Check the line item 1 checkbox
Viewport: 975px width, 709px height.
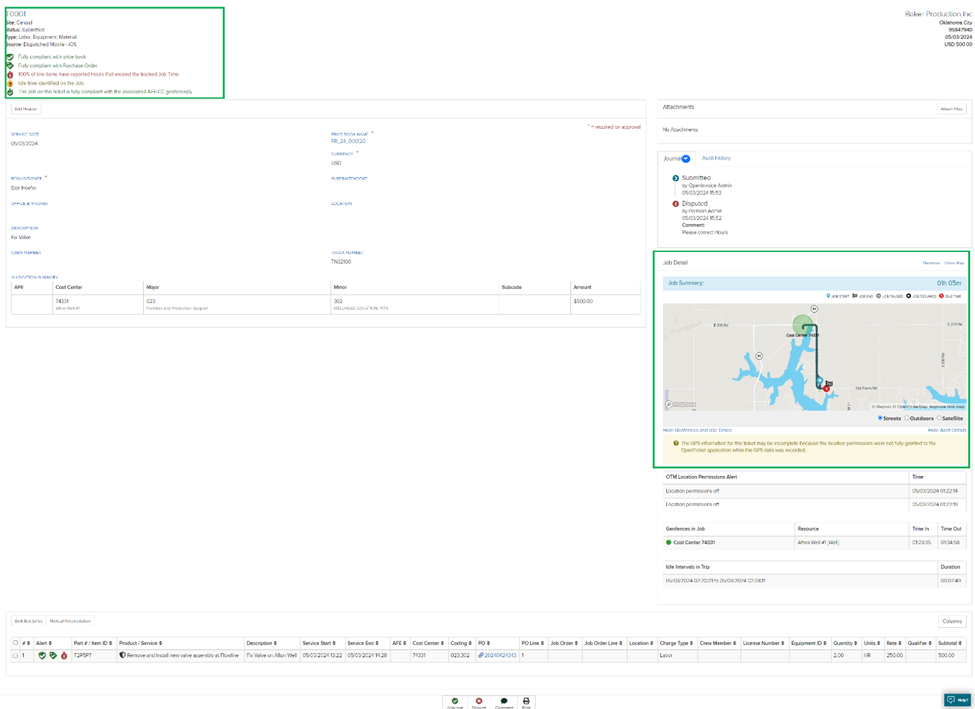pos(15,656)
